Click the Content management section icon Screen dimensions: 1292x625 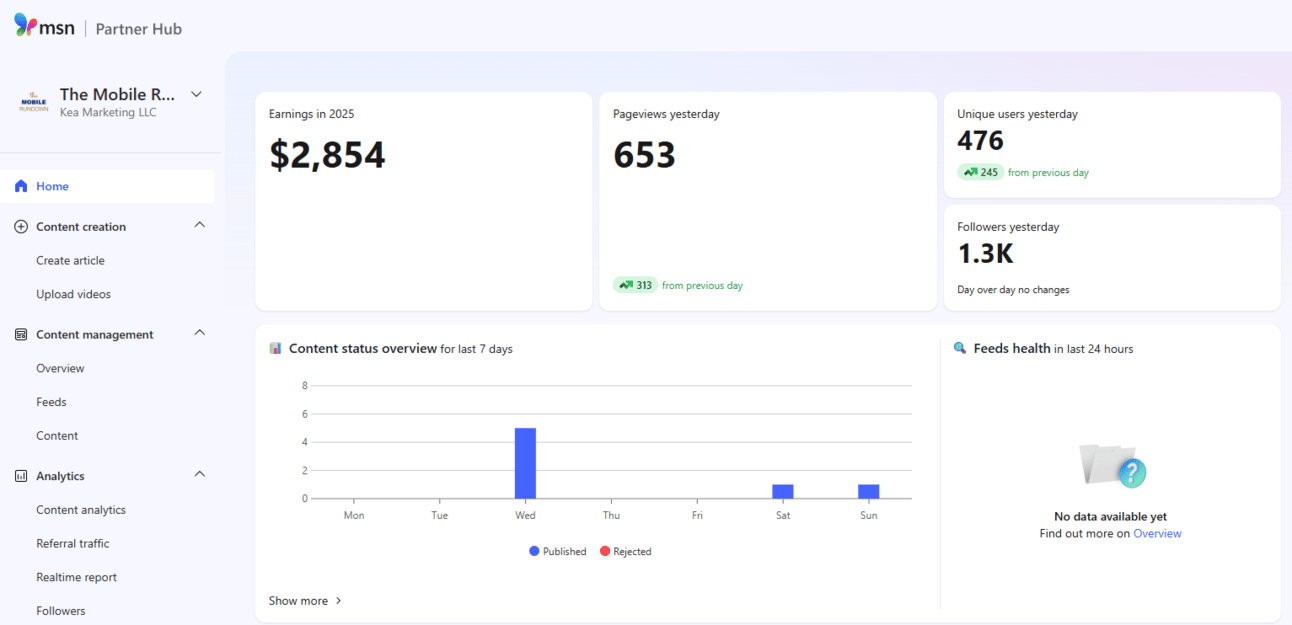pyautogui.click(x=21, y=335)
